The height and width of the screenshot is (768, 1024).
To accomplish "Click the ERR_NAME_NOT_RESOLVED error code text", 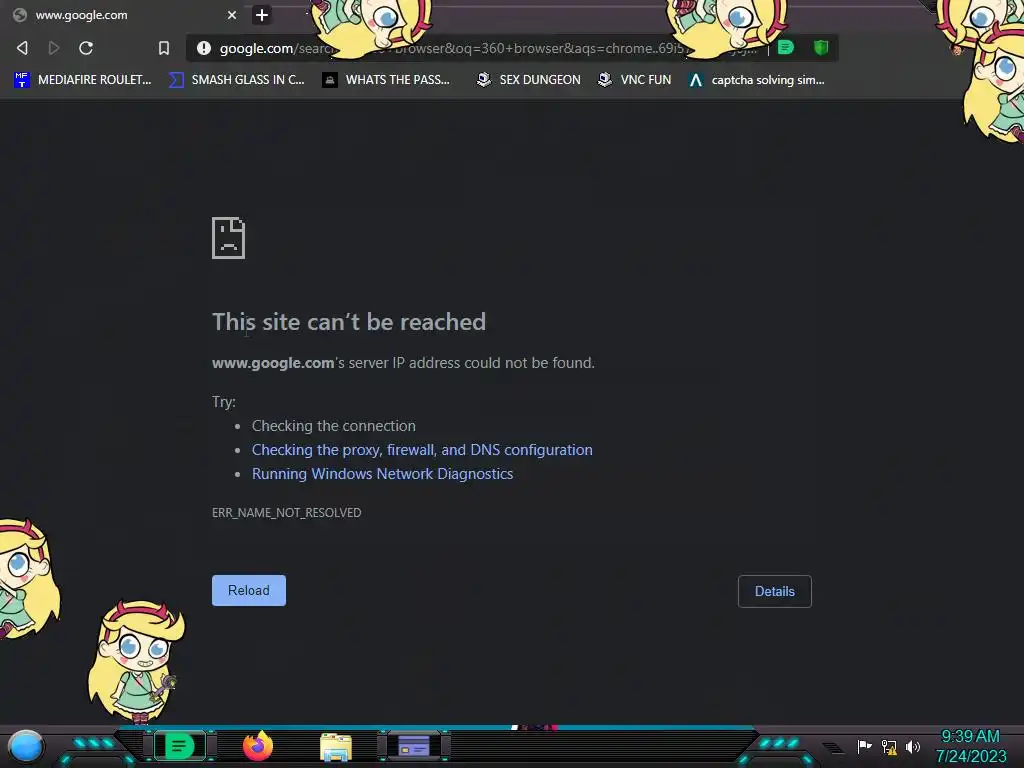I will (286, 513).
